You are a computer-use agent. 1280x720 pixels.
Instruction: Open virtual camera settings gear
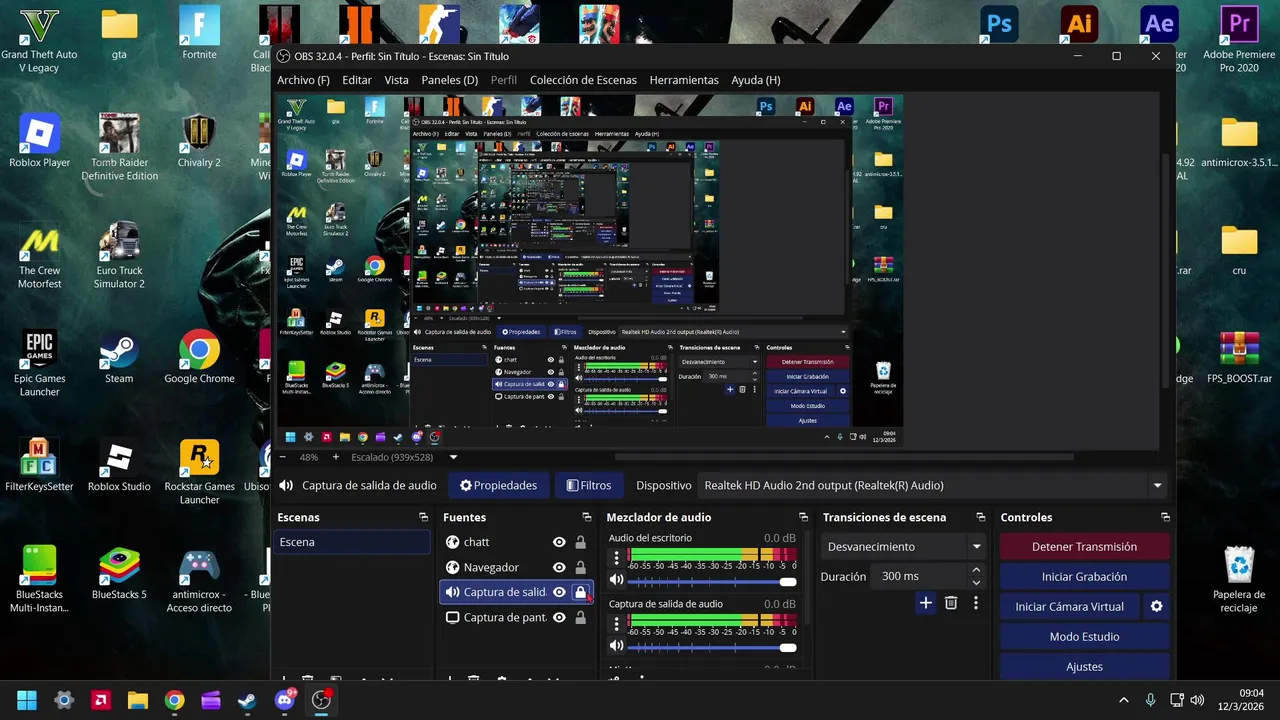pos(1157,607)
